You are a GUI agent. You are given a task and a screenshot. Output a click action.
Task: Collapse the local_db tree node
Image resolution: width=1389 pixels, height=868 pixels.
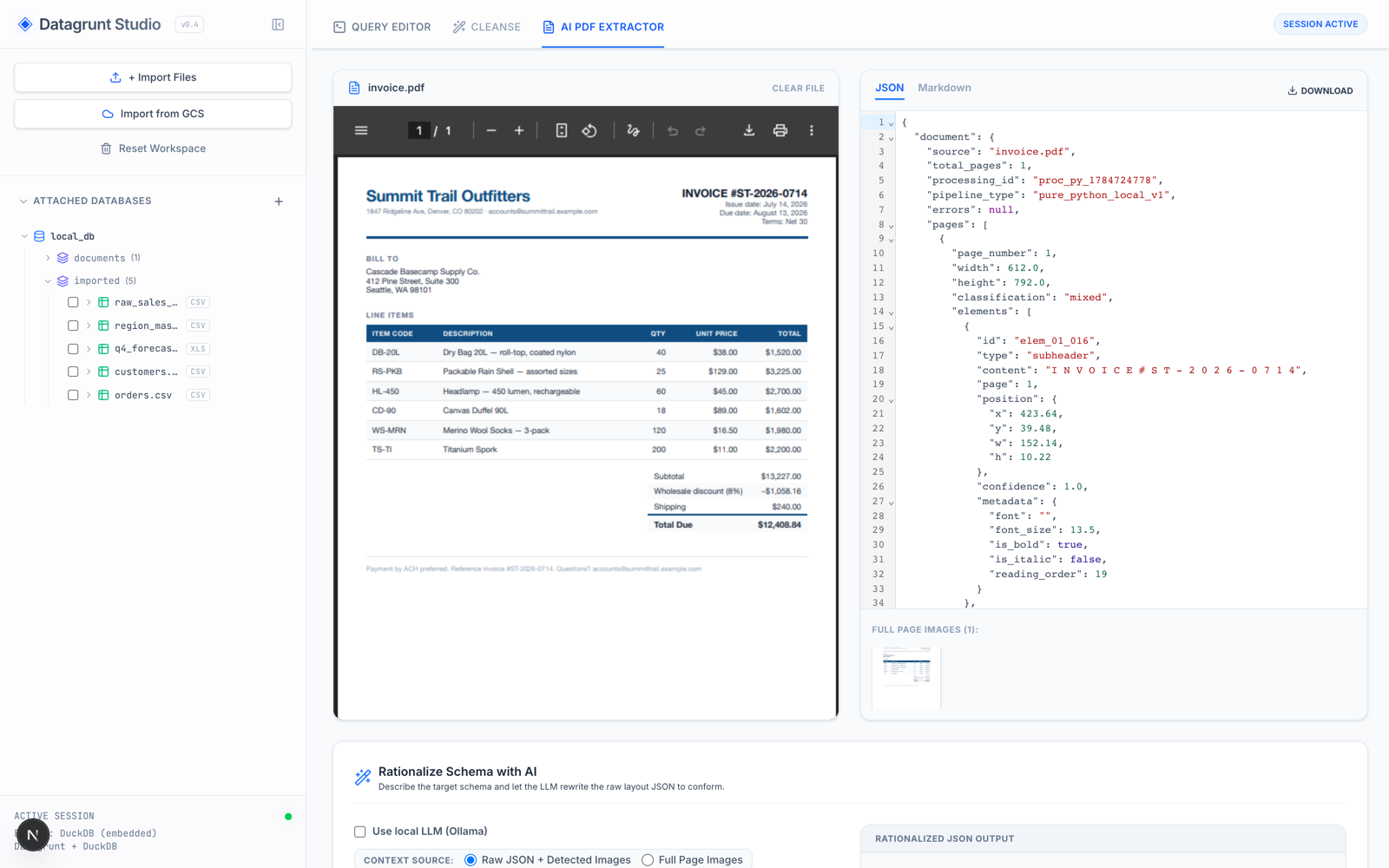pyautogui.click(x=24, y=236)
